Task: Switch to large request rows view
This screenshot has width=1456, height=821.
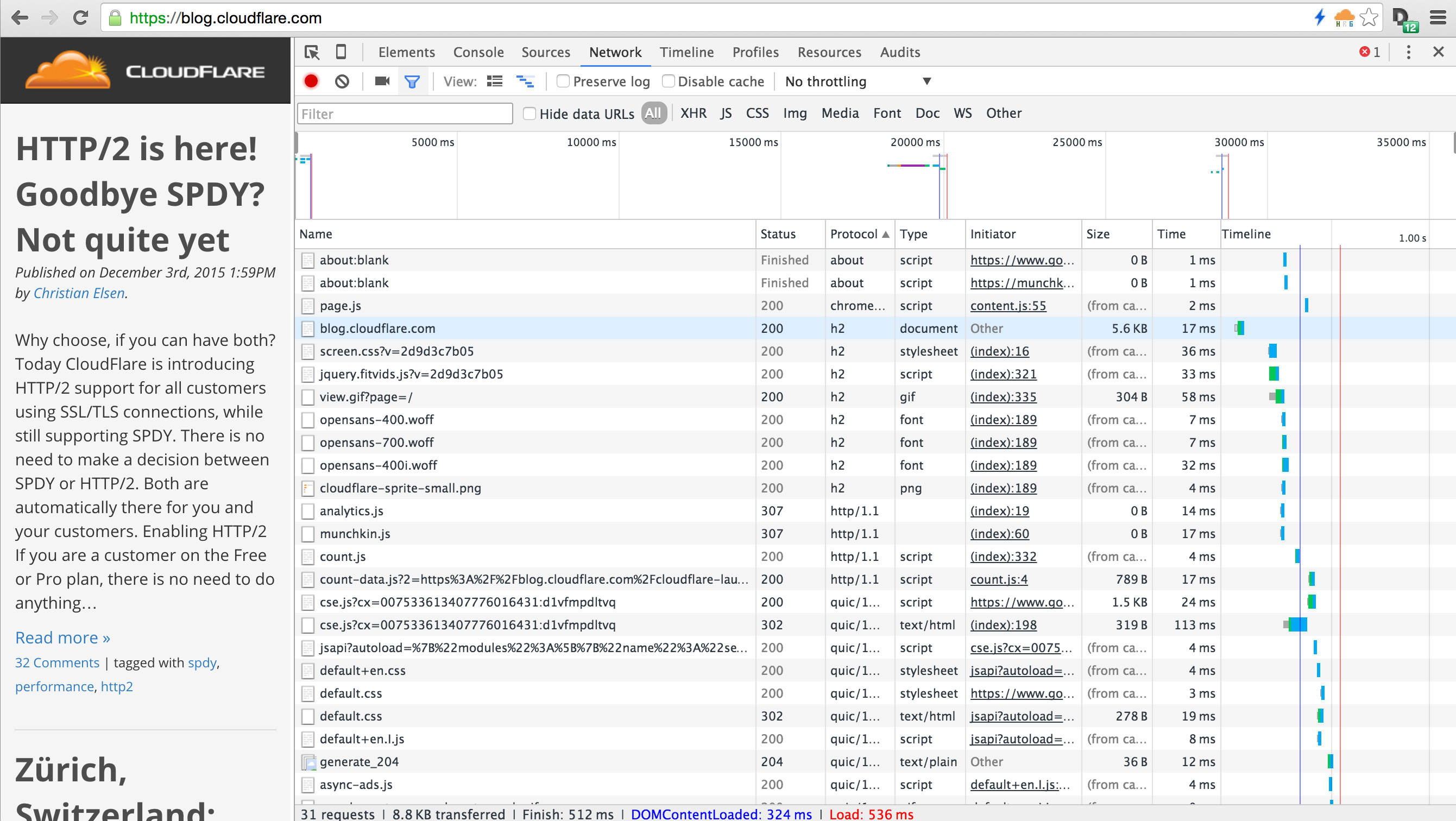Action: coord(495,81)
